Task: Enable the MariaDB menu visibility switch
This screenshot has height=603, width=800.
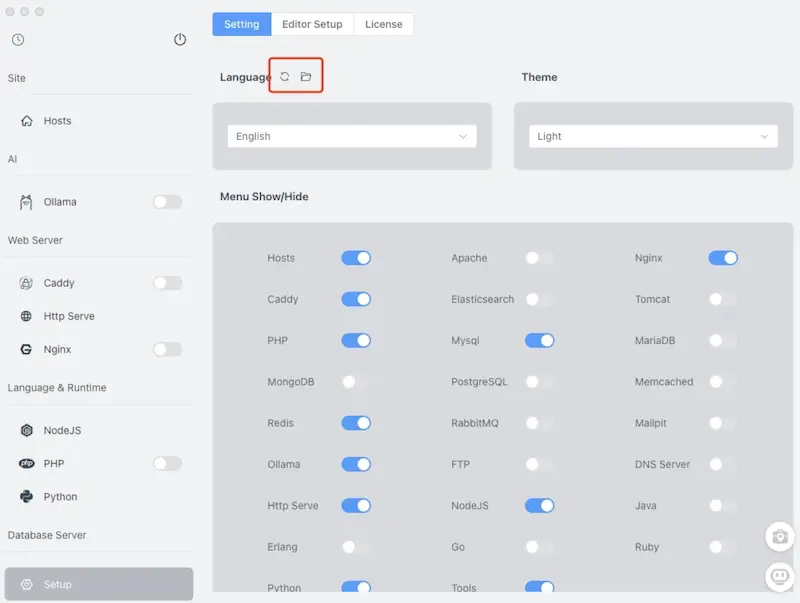Action: [x=723, y=341]
